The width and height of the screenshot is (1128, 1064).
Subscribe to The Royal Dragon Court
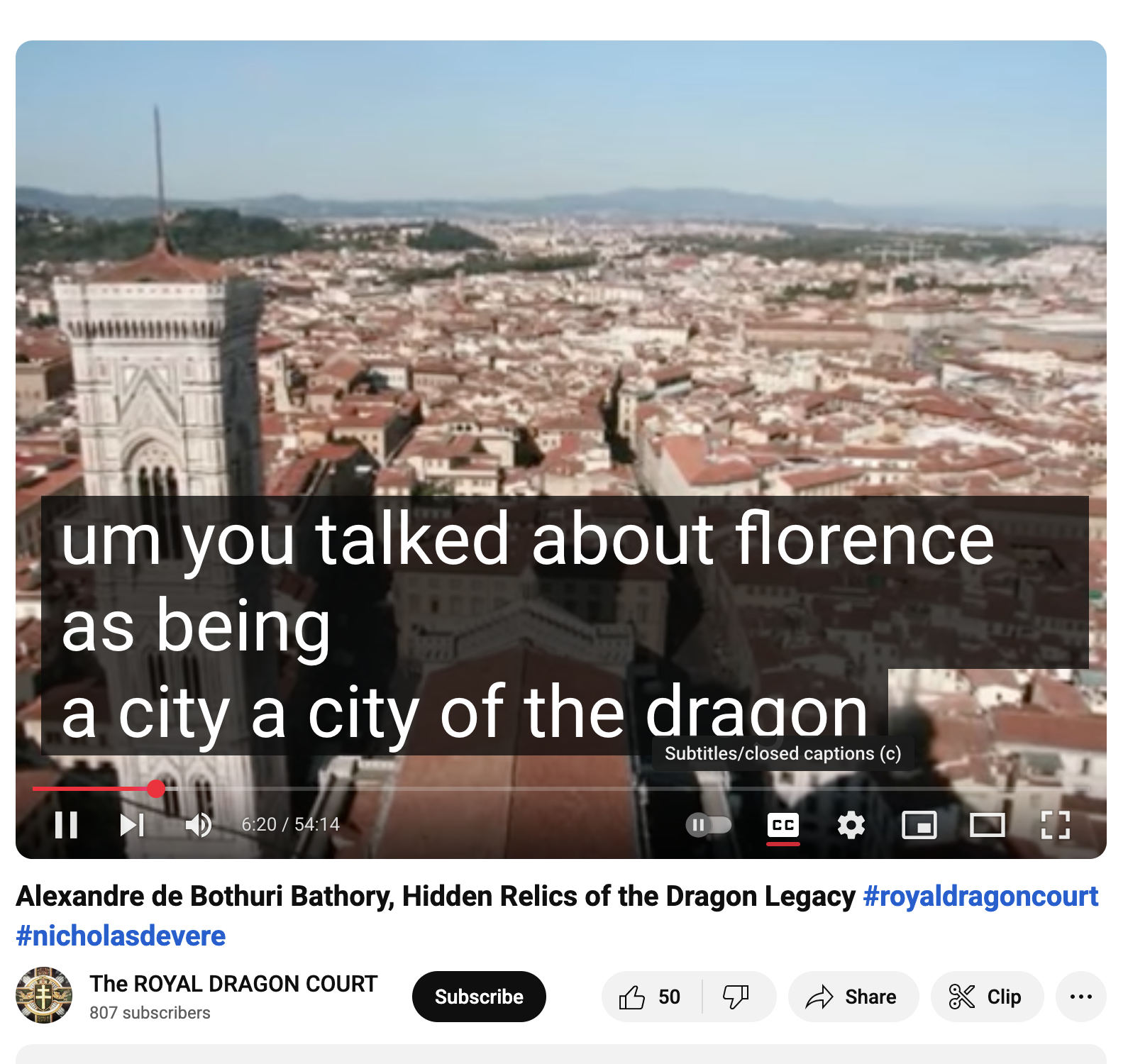click(x=479, y=997)
